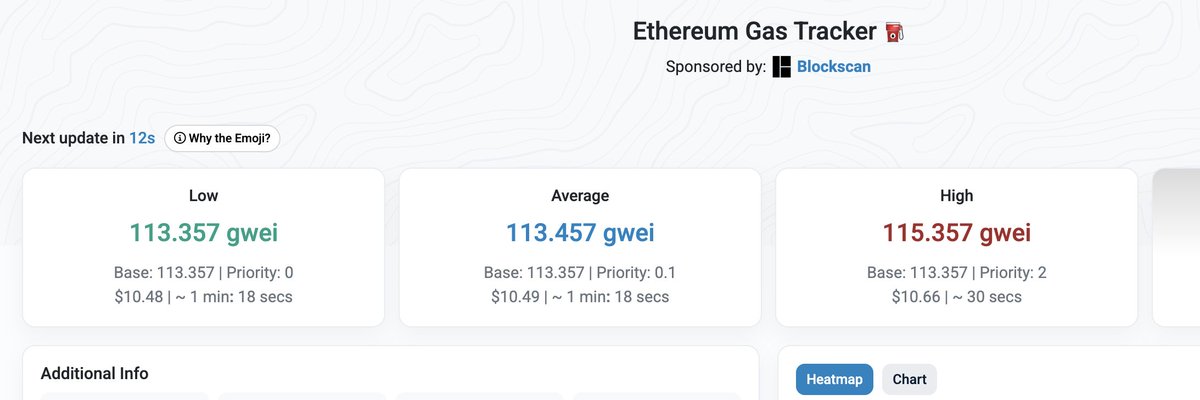Screen dimensions: 1200x400
Task: Switch to the Chart tab
Action: click(909, 380)
